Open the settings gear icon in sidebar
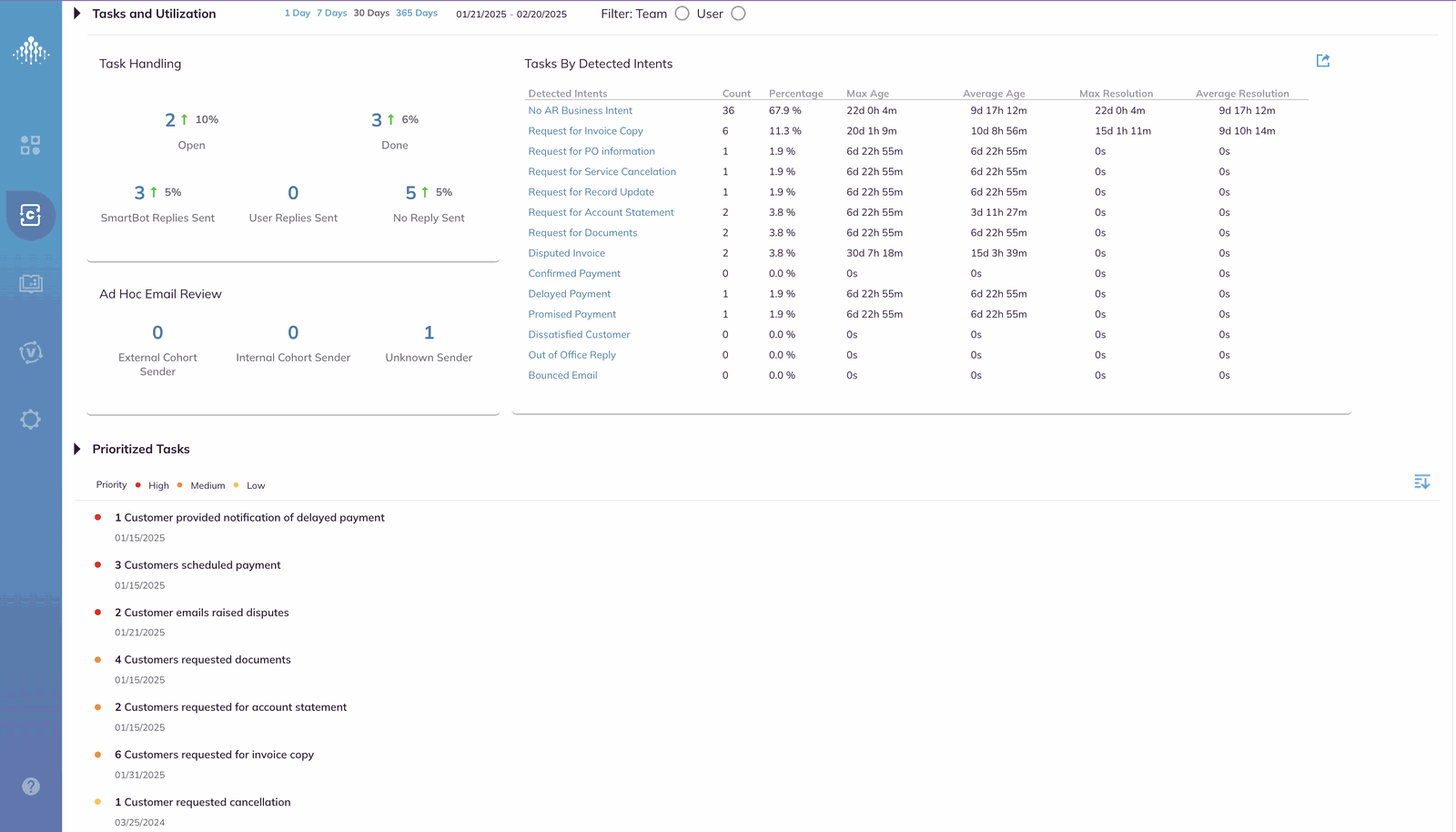 (31, 420)
